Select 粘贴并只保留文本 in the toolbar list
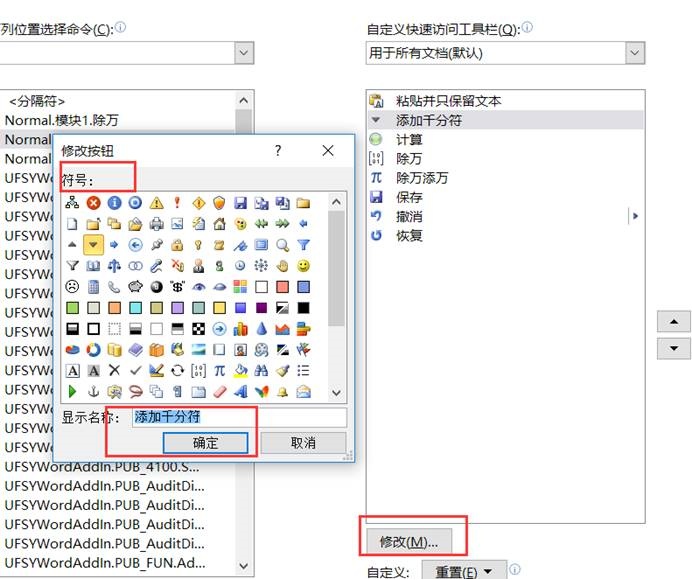 (505, 101)
